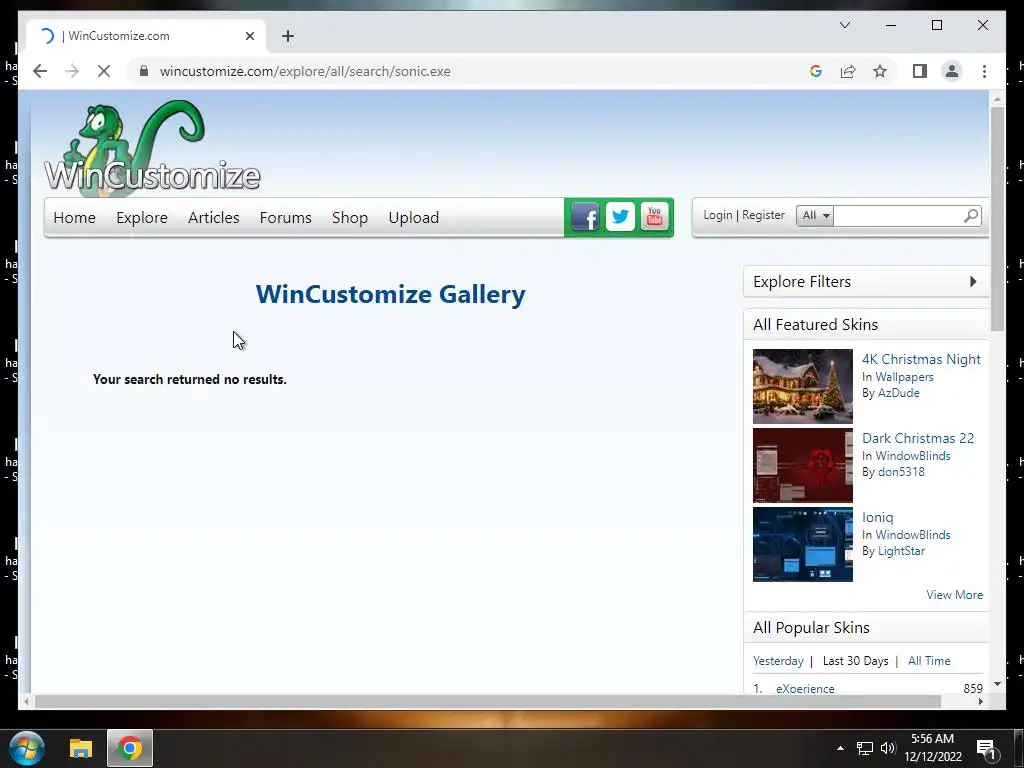This screenshot has width=1024, height=768.
Task: Open the Upload menu item
Action: coord(413,217)
